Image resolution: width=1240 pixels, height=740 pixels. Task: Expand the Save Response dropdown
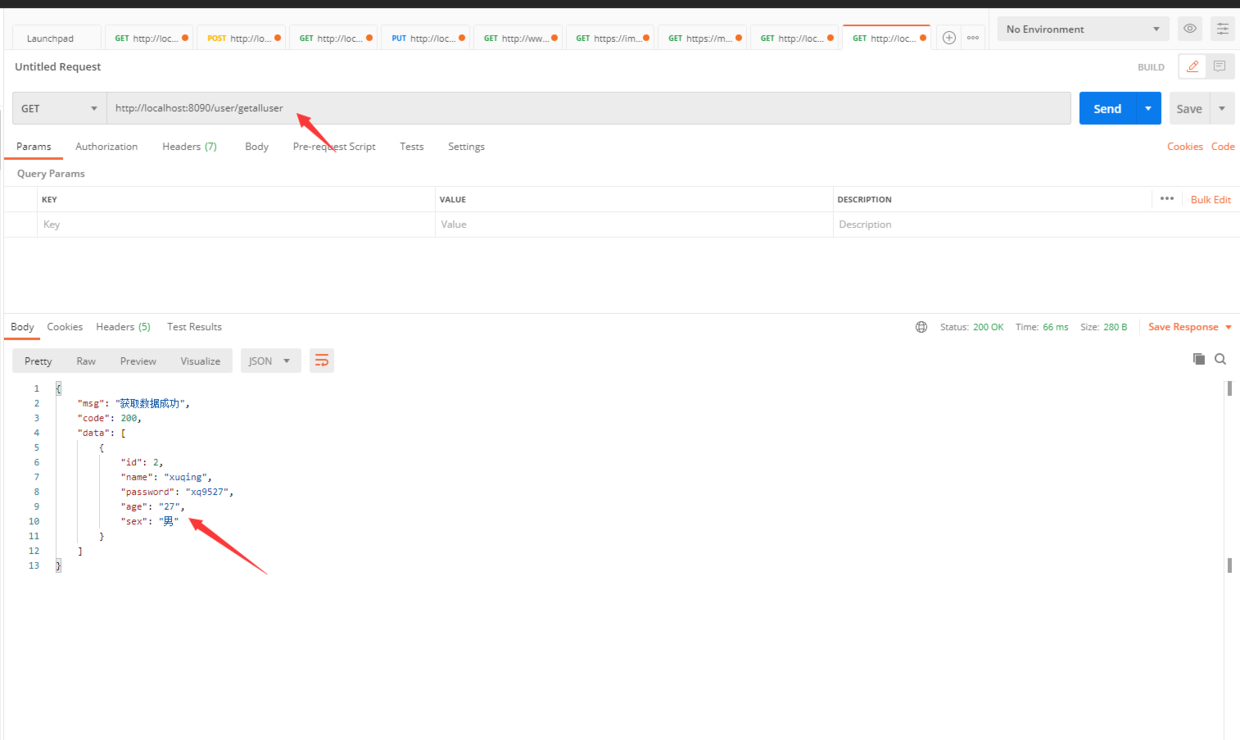coord(1190,327)
